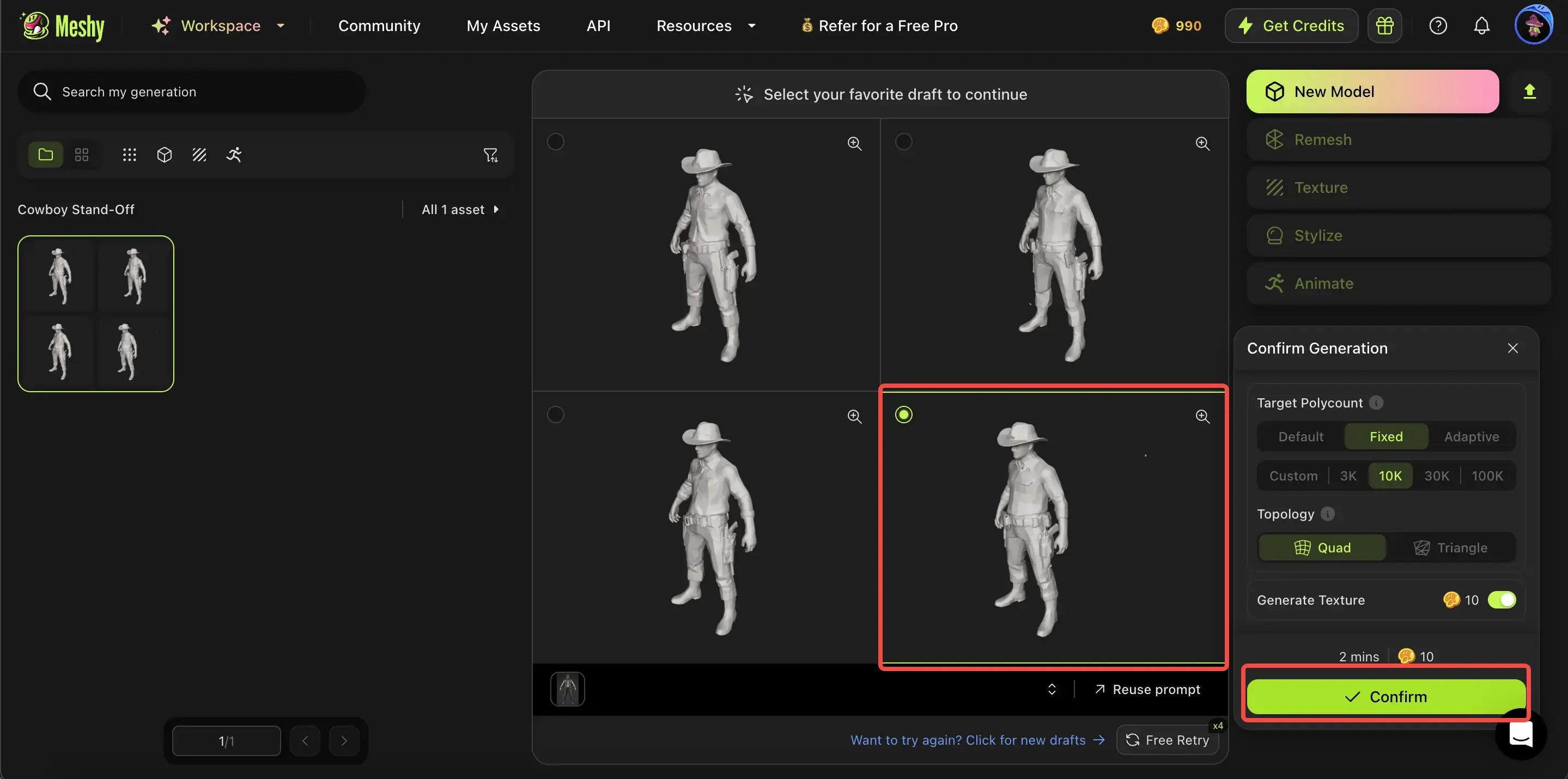Click the Search my generation field
The height and width of the screenshot is (779, 1568).
click(192, 92)
